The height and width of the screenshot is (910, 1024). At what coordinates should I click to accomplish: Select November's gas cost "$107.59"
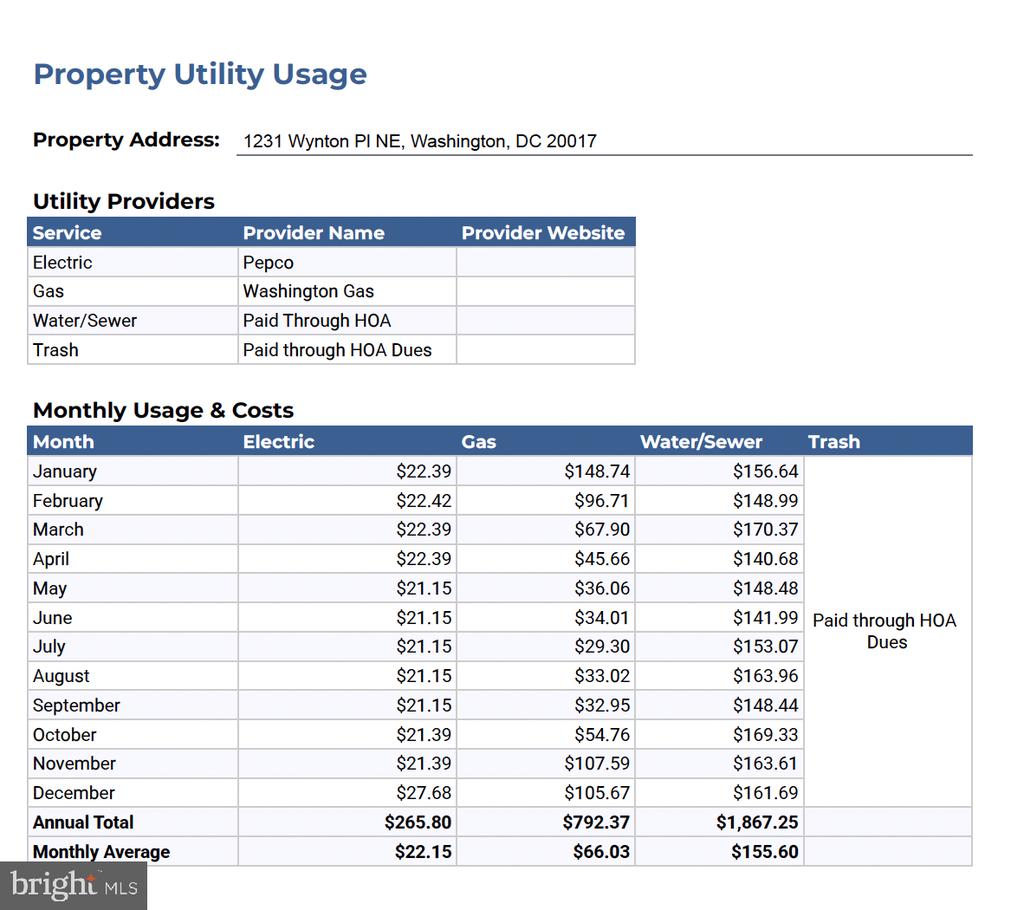point(597,764)
